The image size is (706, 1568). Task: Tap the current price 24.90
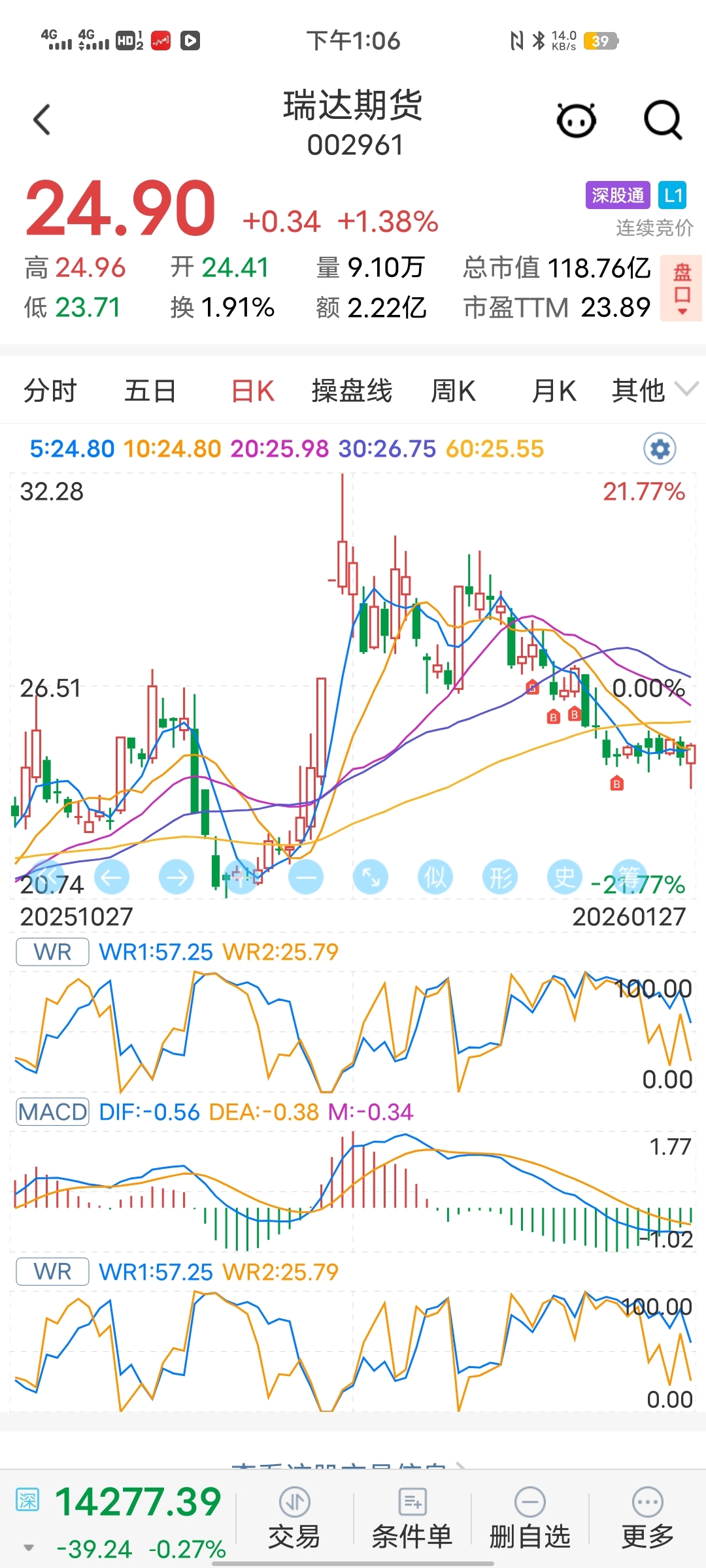click(x=120, y=209)
